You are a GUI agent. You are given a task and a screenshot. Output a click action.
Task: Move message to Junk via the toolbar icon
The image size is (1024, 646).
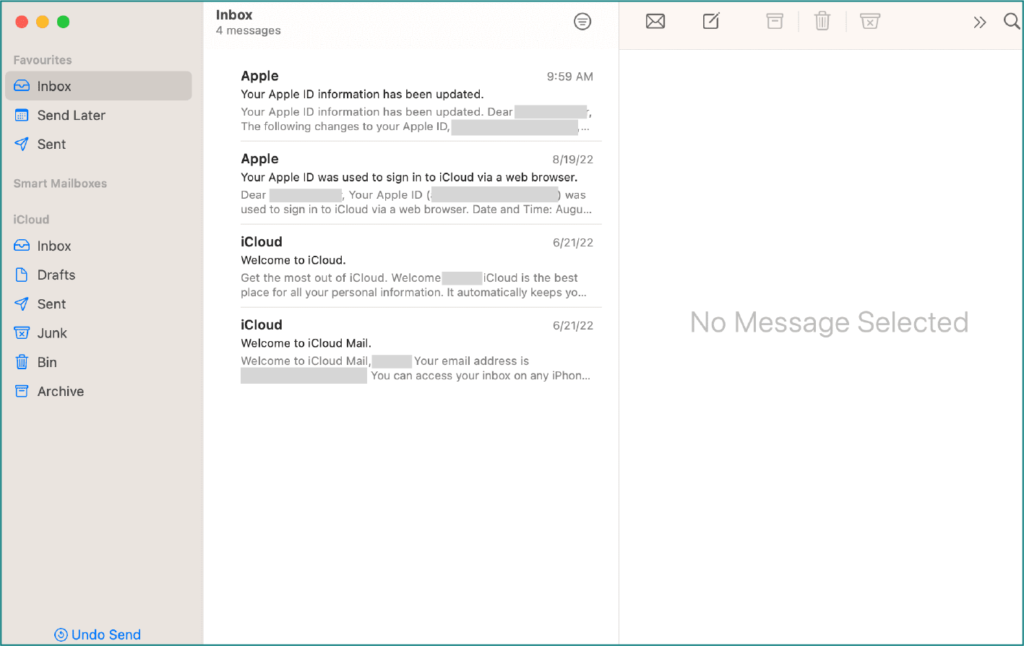coord(869,20)
